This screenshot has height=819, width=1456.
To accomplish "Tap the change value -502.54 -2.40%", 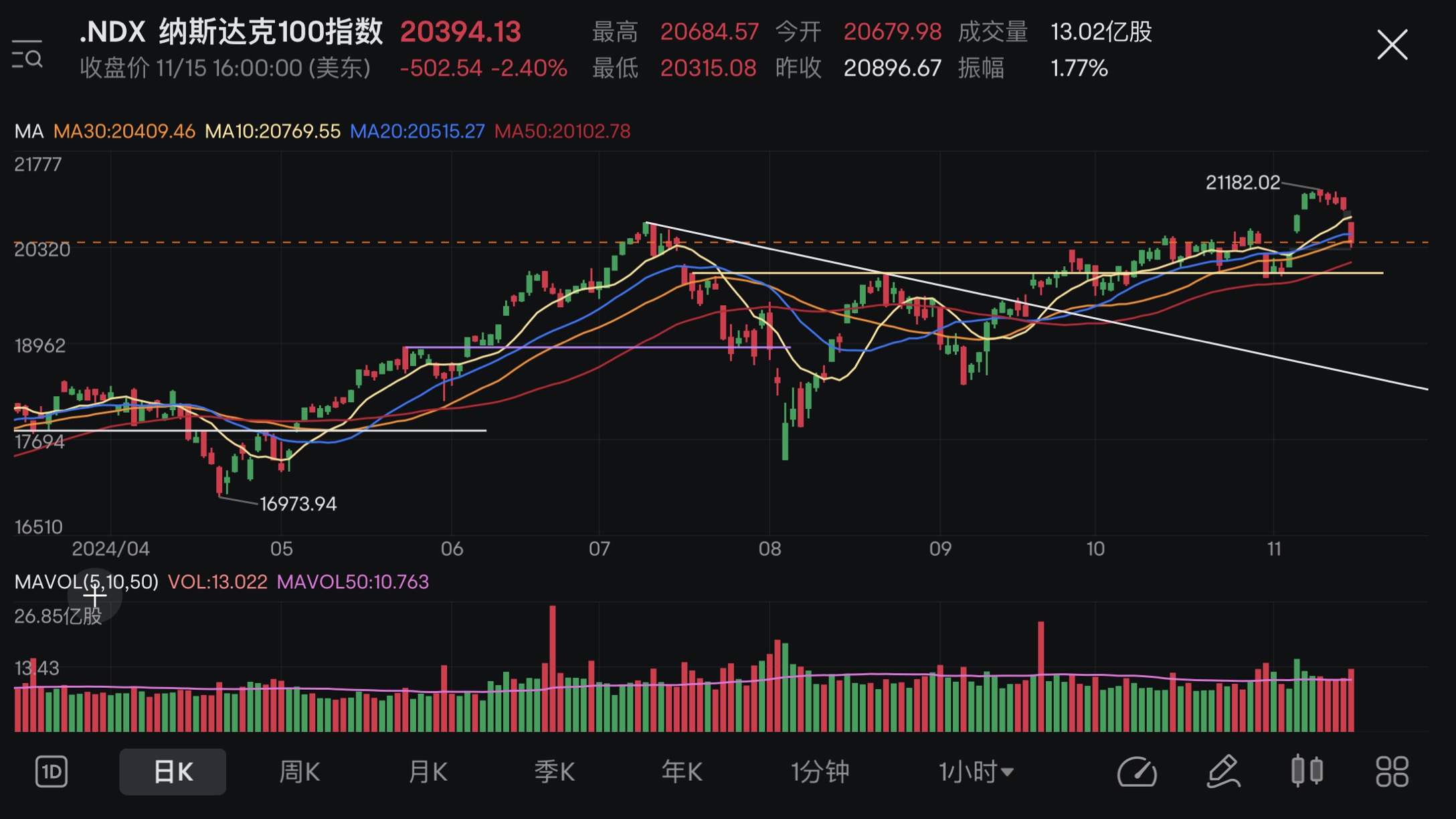I will click(x=484, y=68).
